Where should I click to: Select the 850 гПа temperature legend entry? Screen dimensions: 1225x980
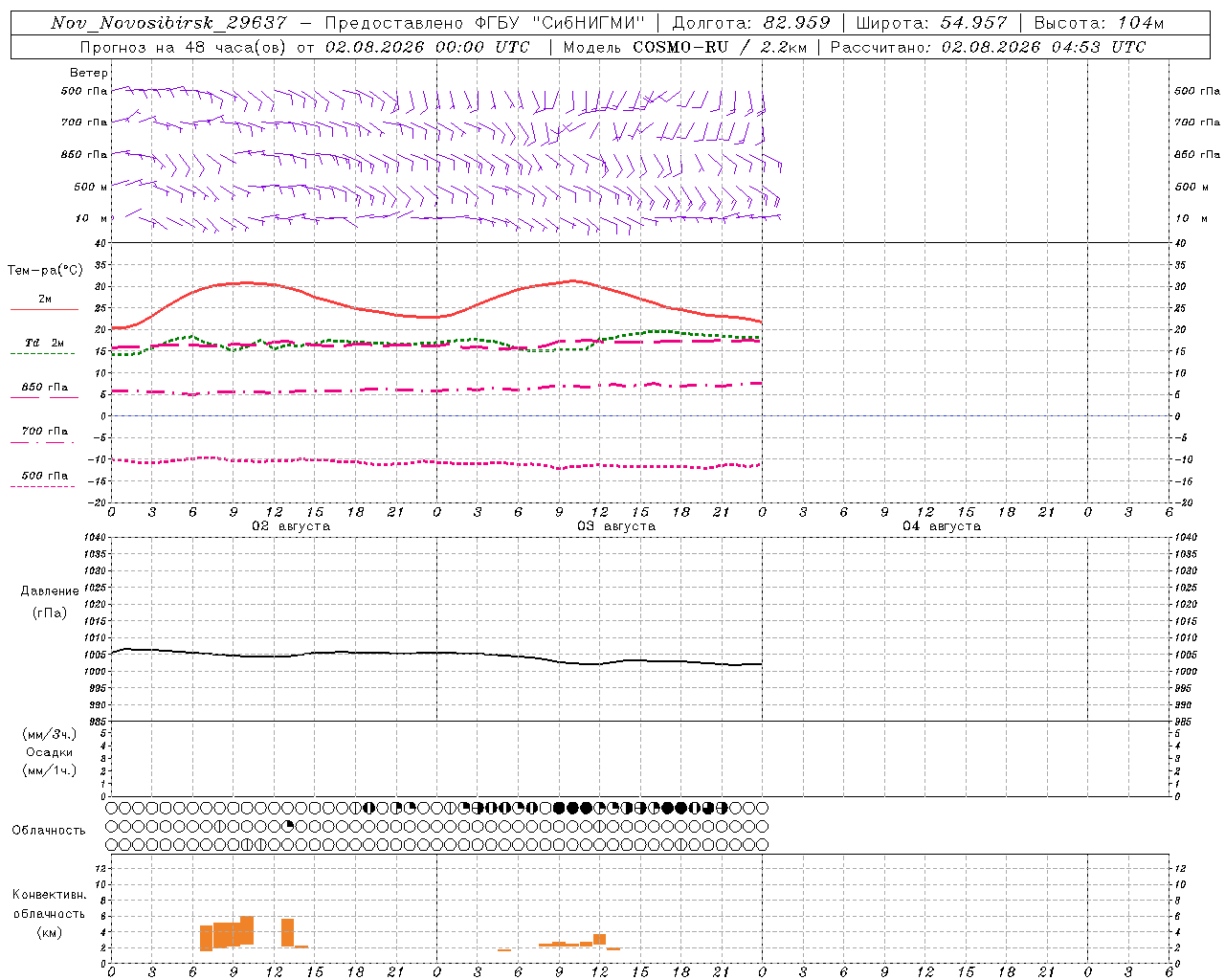click(x=44, y=388)
